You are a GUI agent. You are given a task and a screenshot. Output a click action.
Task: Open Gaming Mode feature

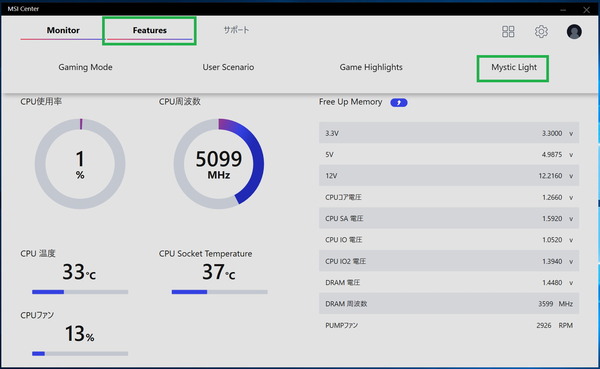[x=85, y=67]
